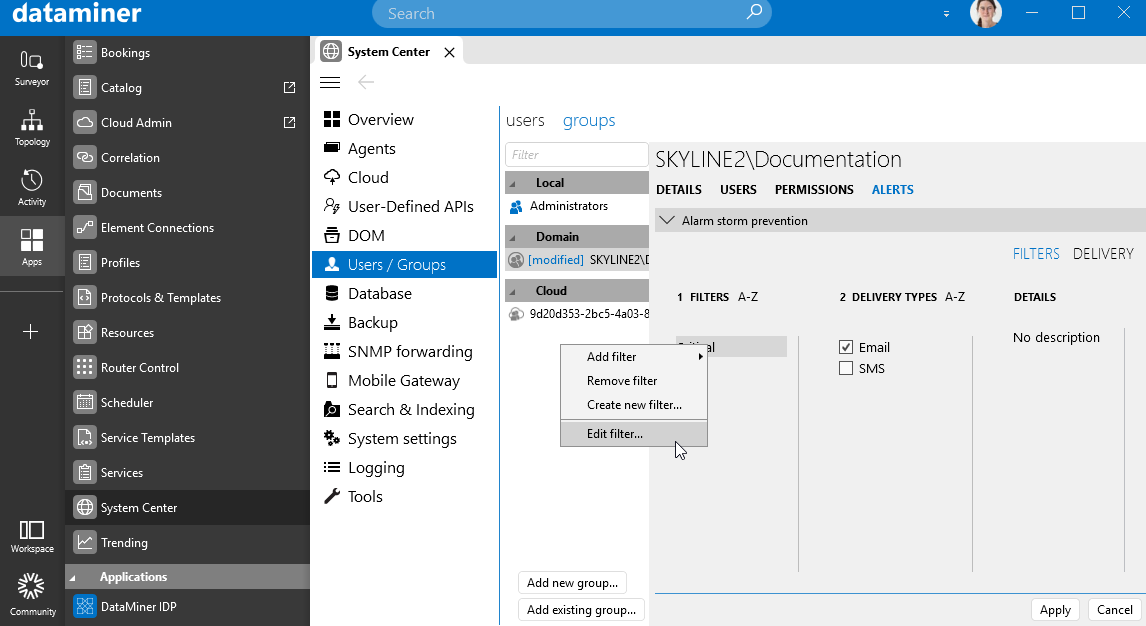Click the user profile avatar

click(985, 14)
